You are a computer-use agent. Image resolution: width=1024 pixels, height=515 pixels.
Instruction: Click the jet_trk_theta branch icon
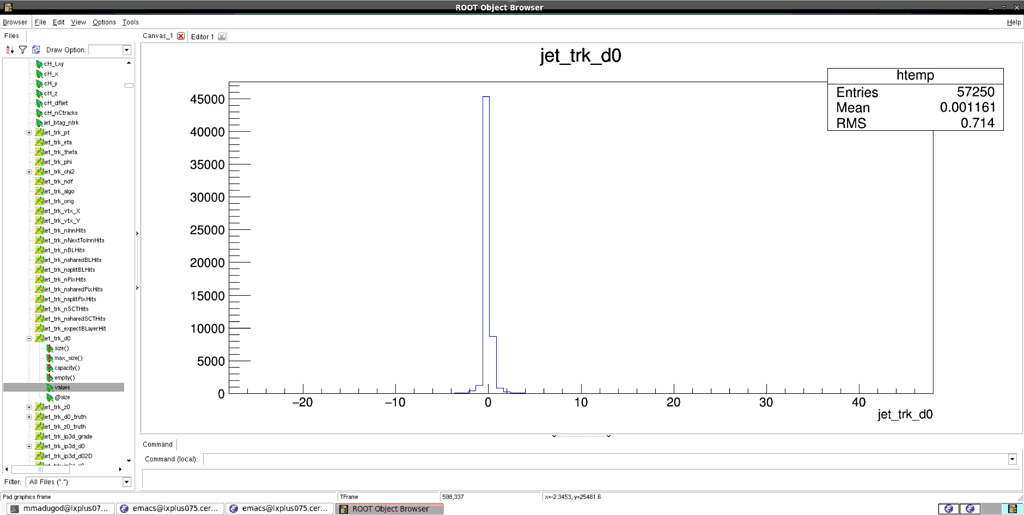pyautogui.click(x=39, y=152)
